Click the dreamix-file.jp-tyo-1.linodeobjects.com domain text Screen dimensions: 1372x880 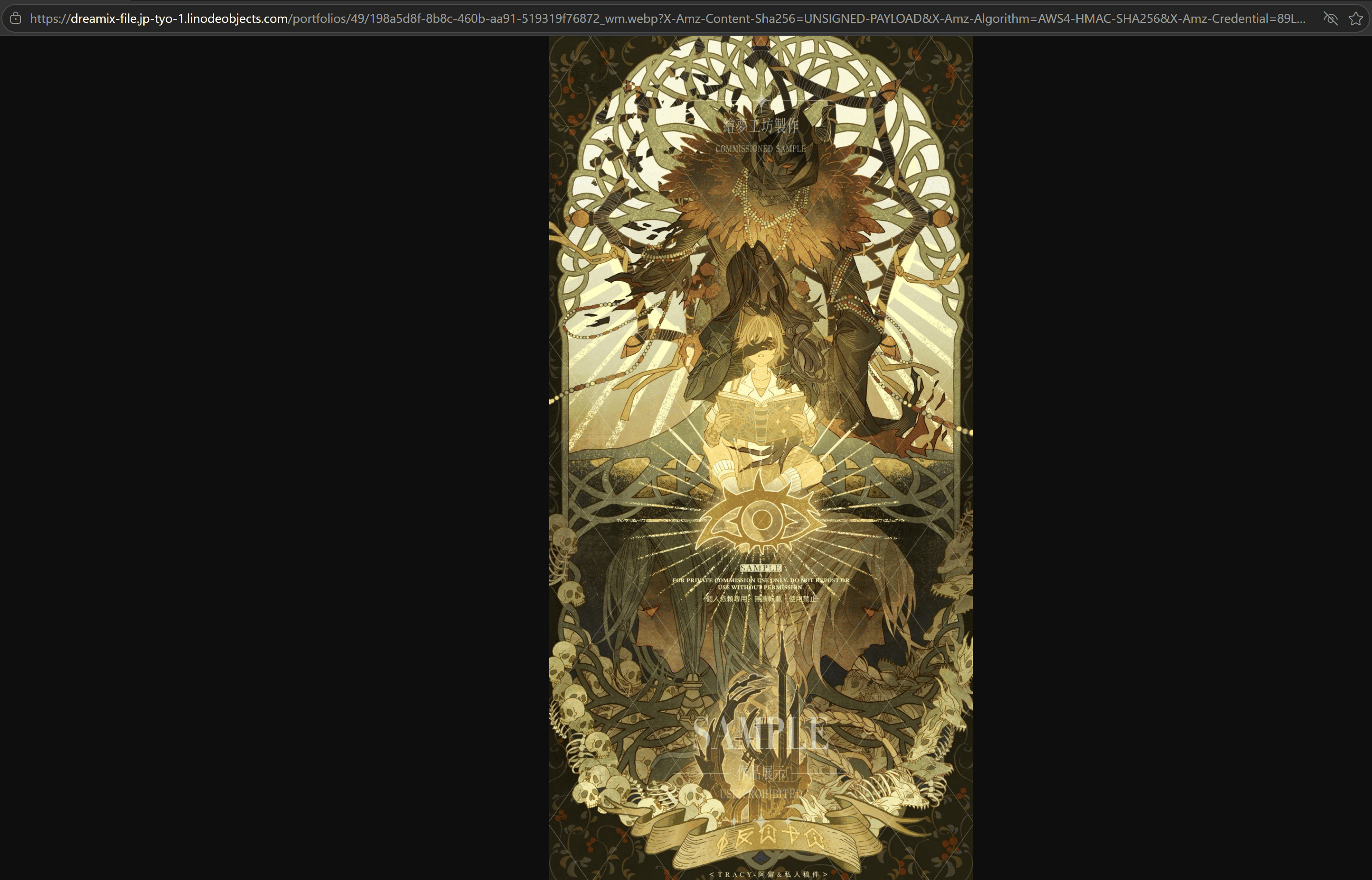point(179,18)
